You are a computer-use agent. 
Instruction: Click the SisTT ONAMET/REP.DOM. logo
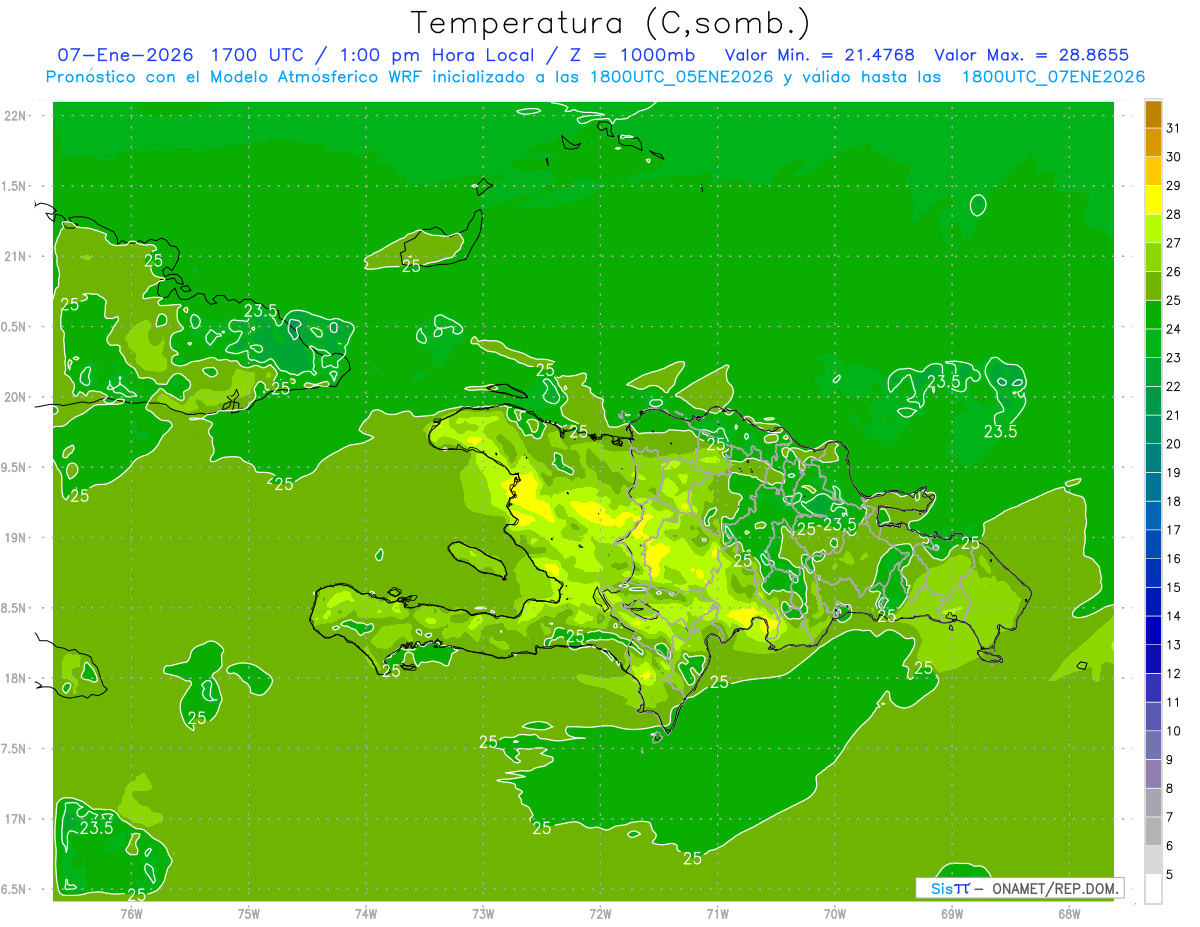(x=1019, y=888)
